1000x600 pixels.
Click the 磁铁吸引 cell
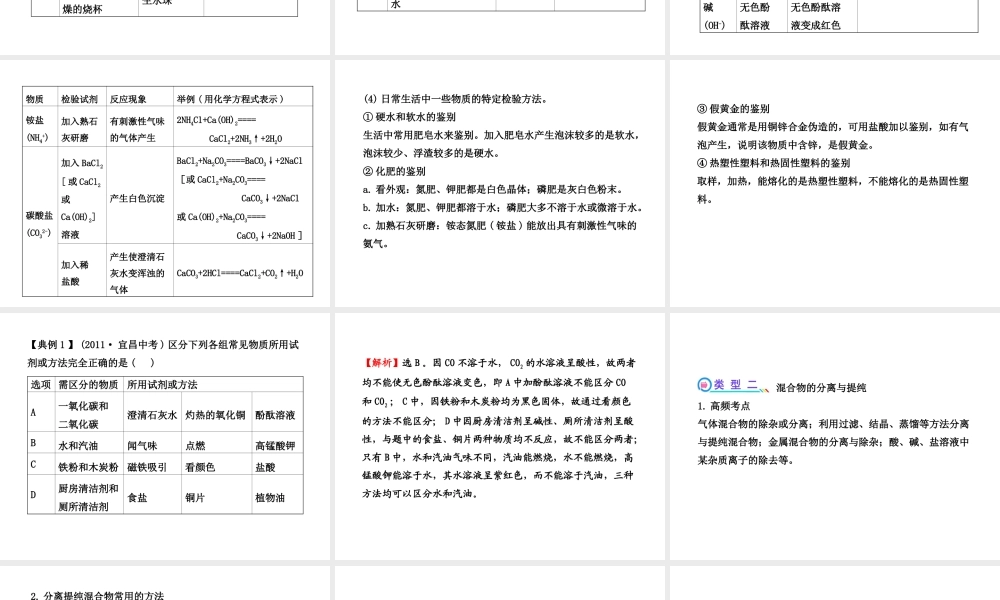152,466
